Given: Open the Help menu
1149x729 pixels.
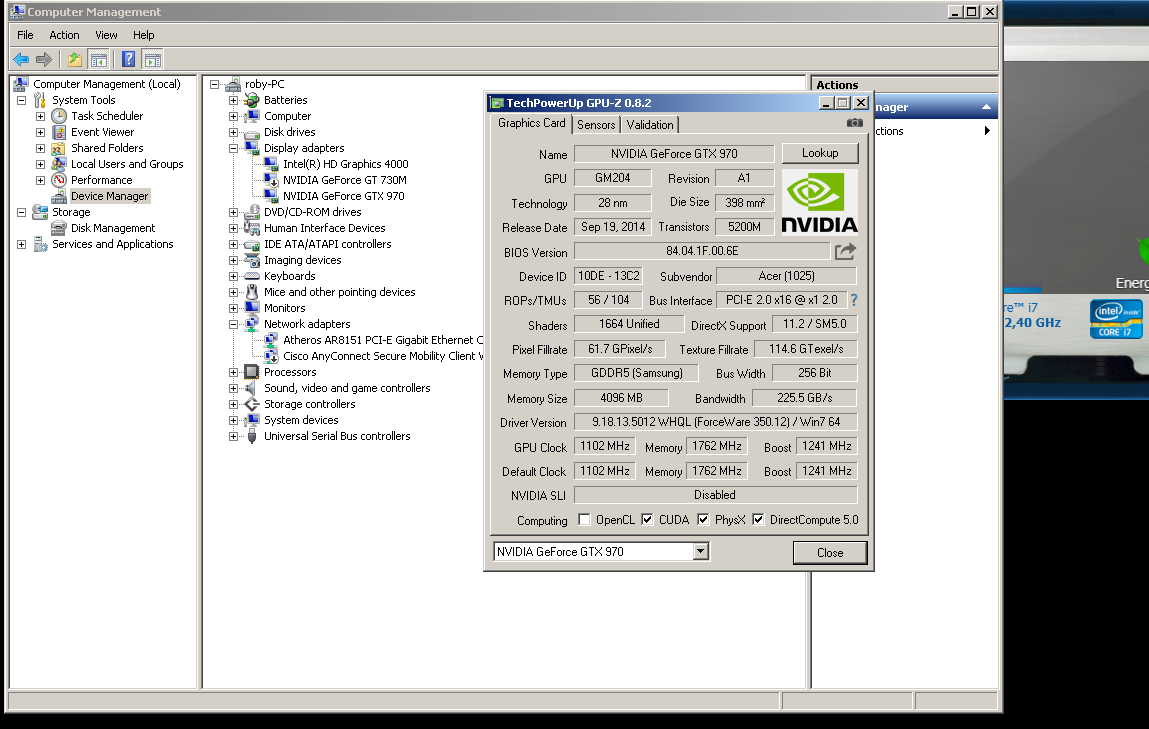Looking at the screenshot, I should (144, 35).
